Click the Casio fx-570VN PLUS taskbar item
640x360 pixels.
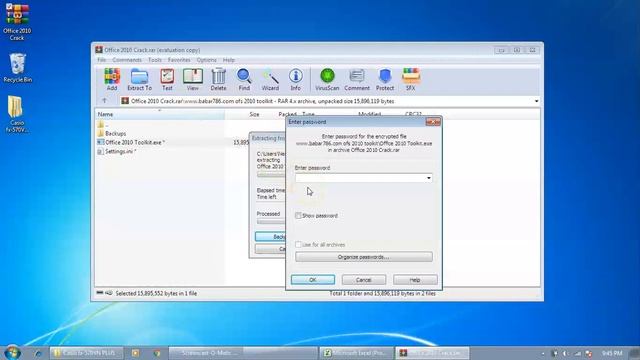87,353
